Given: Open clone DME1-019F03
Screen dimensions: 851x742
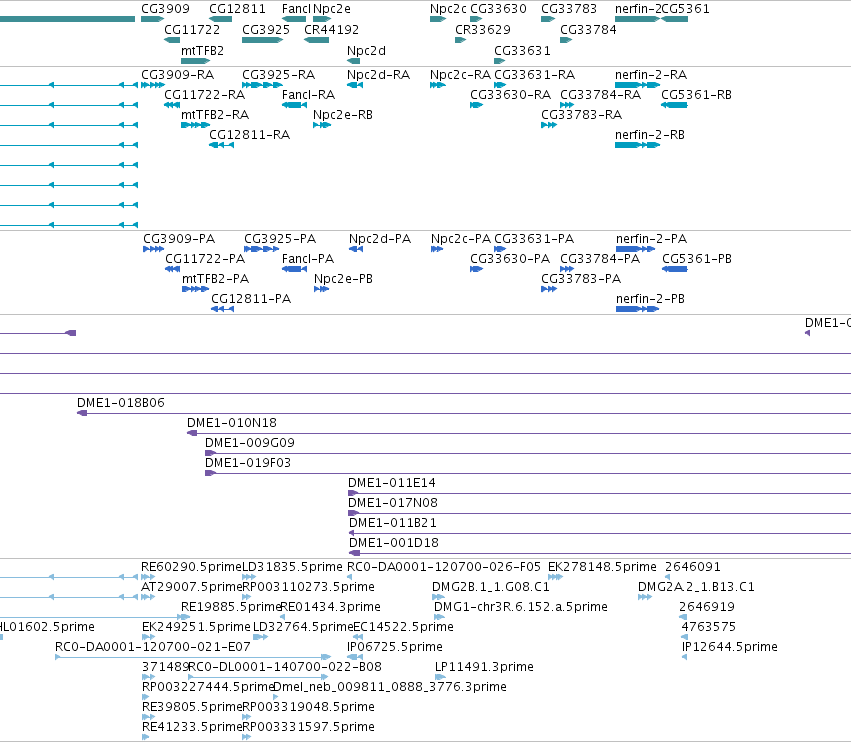Looking at the screenshot, I should [x=528, y=473].
